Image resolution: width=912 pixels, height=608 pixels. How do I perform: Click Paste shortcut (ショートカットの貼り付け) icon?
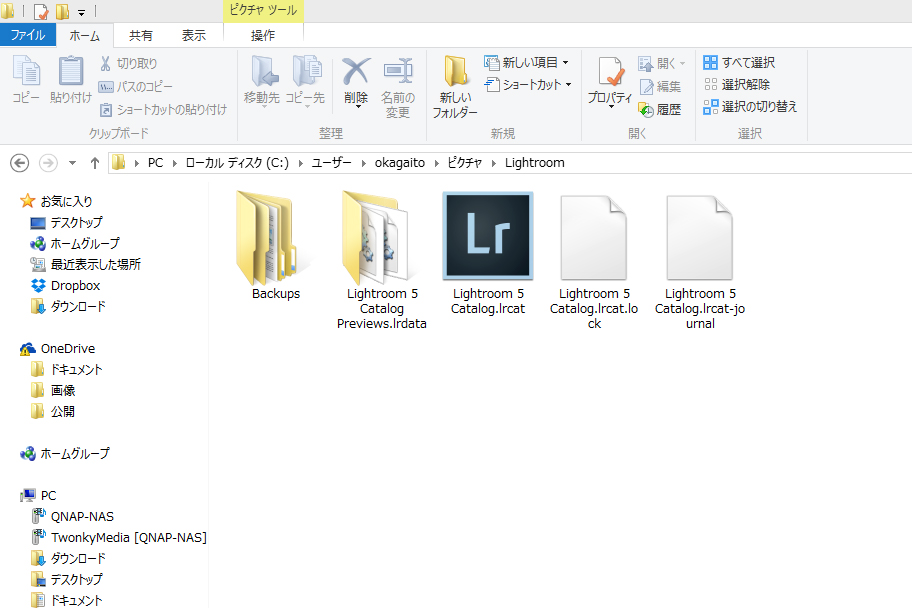[105, 109]
